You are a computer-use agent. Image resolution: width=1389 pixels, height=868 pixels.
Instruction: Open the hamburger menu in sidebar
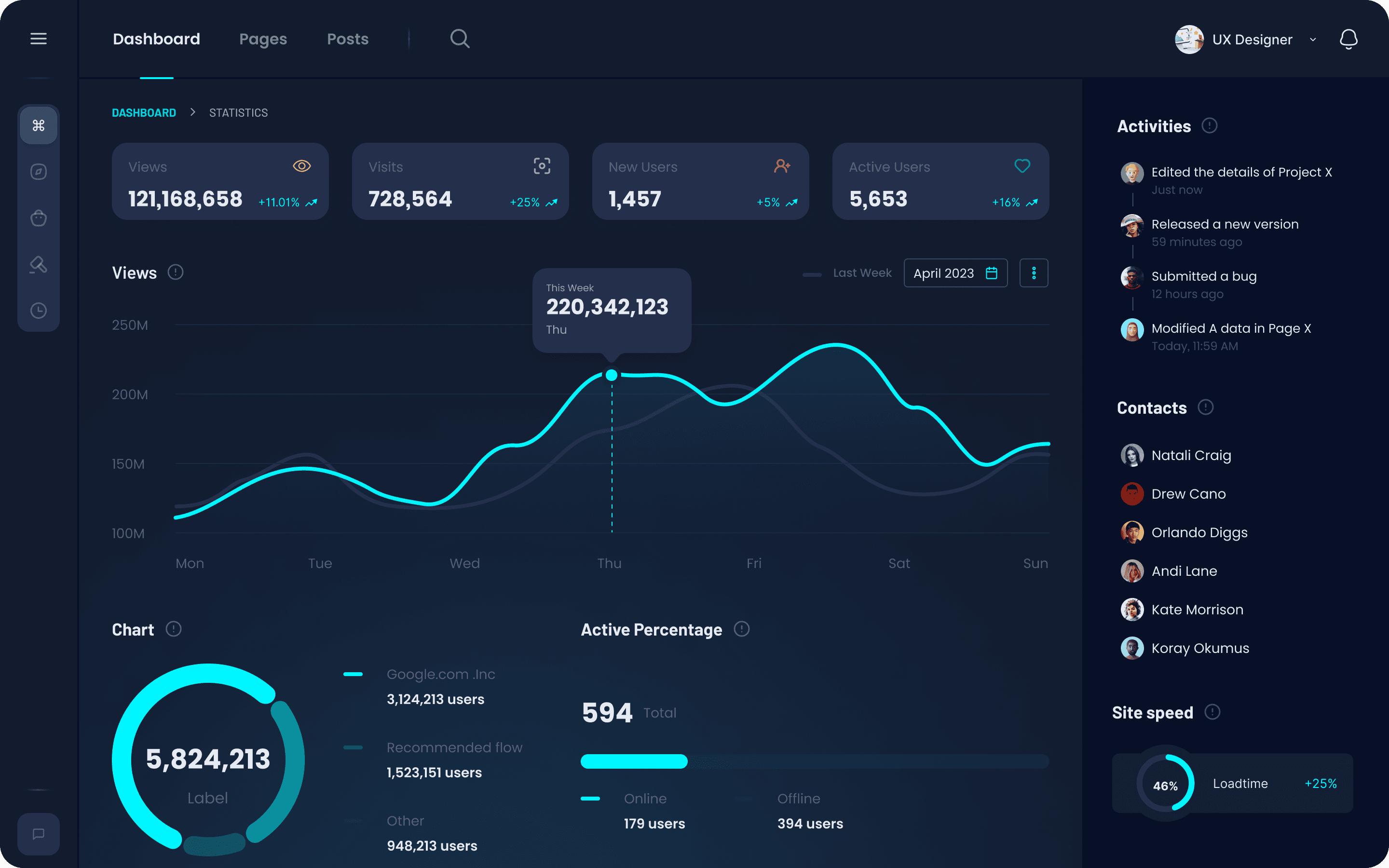tap(39, 39)
